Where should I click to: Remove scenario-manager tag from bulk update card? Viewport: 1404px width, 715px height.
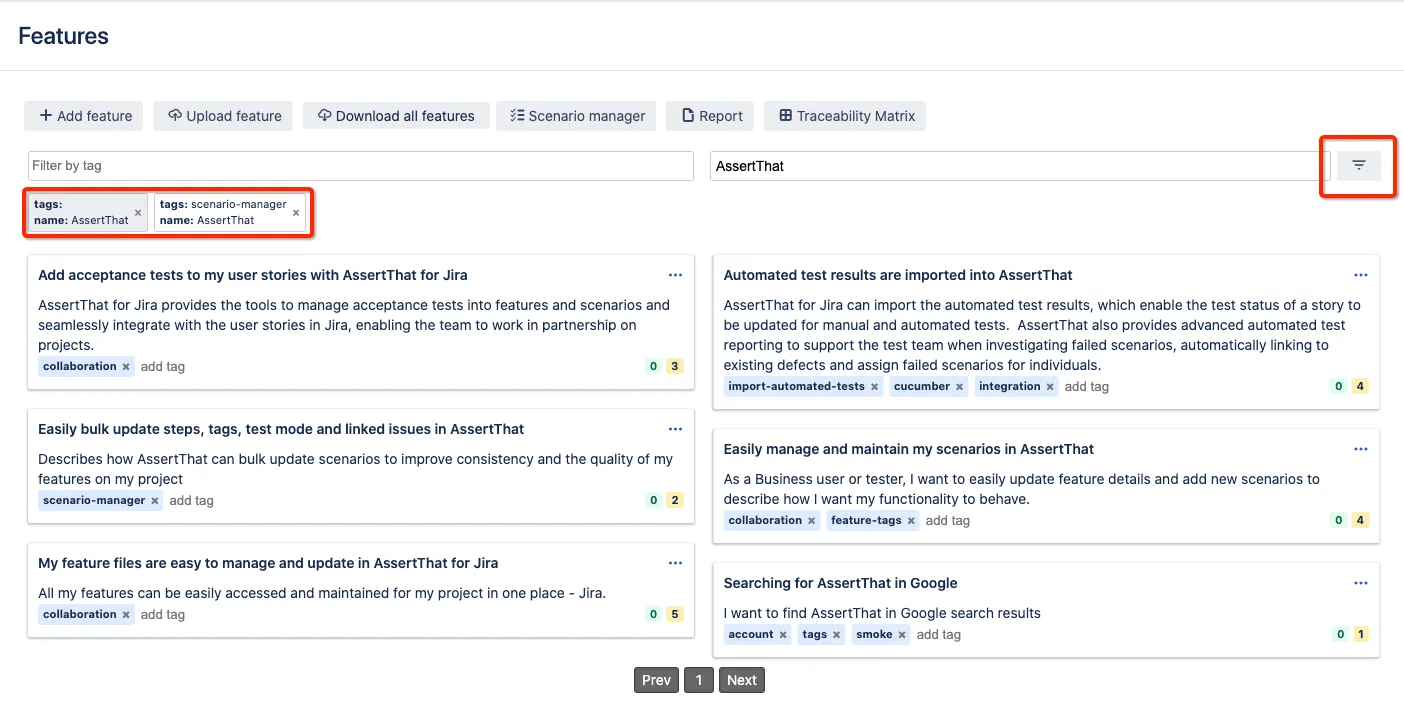pyautogui.click(x=155, y=501)
